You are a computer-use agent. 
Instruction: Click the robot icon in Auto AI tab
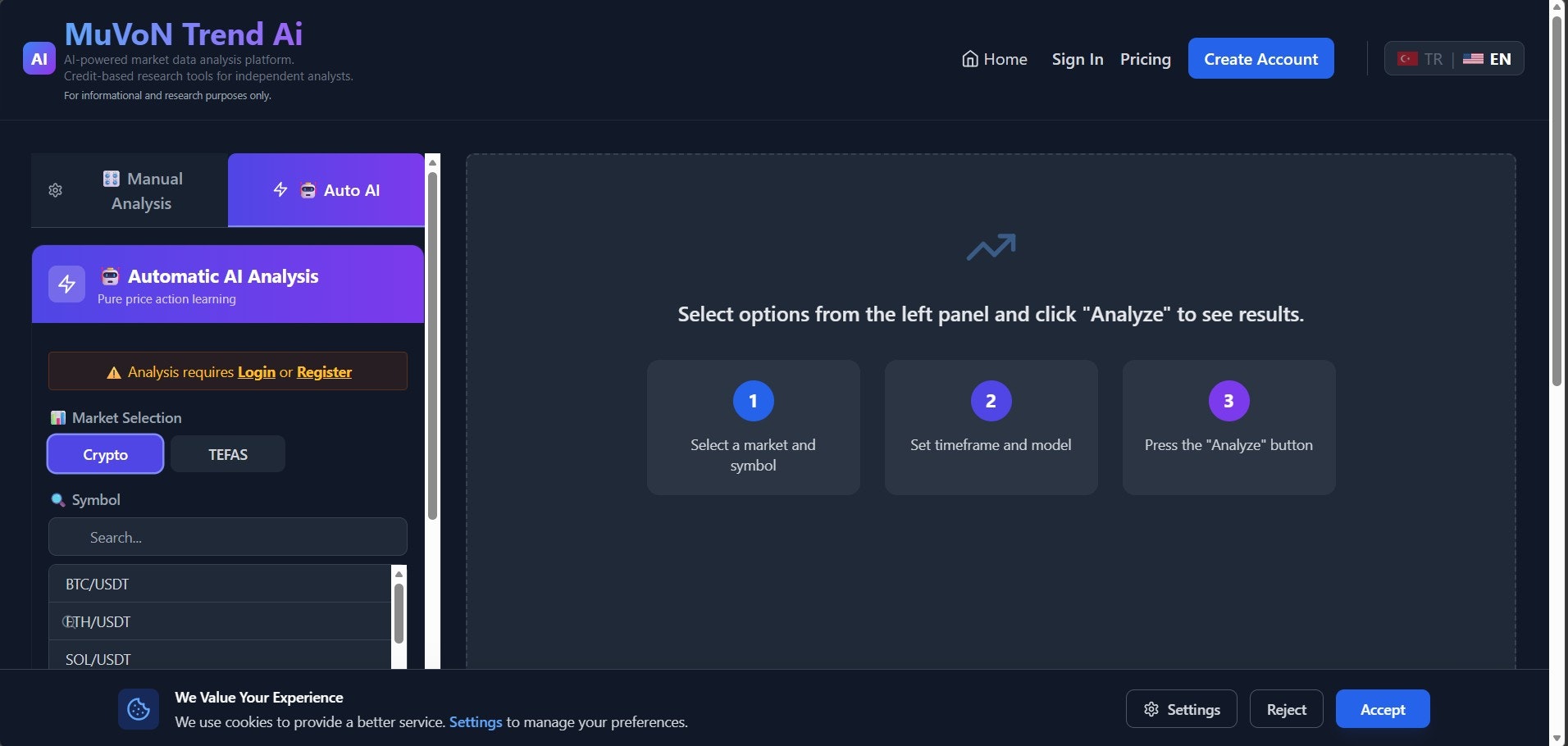pyautogui.click(x=308, y=190)
